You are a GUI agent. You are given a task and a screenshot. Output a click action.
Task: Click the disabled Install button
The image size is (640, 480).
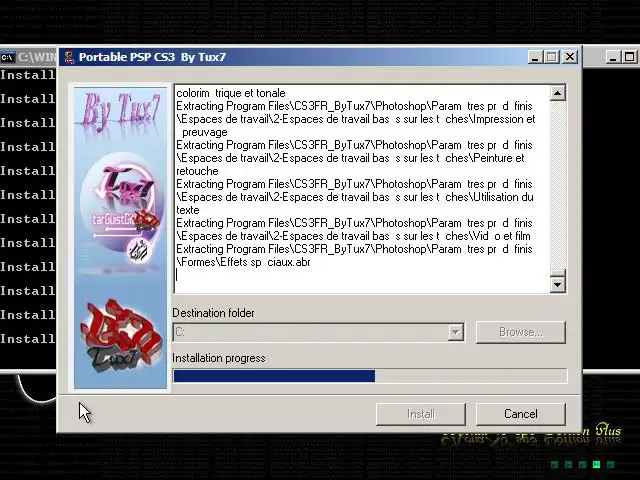(x=421, y=414)
